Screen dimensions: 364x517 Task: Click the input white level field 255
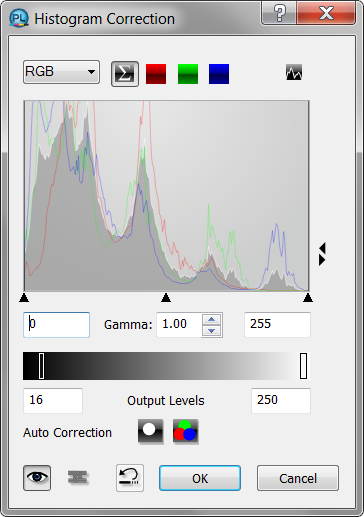coord(277,325)
